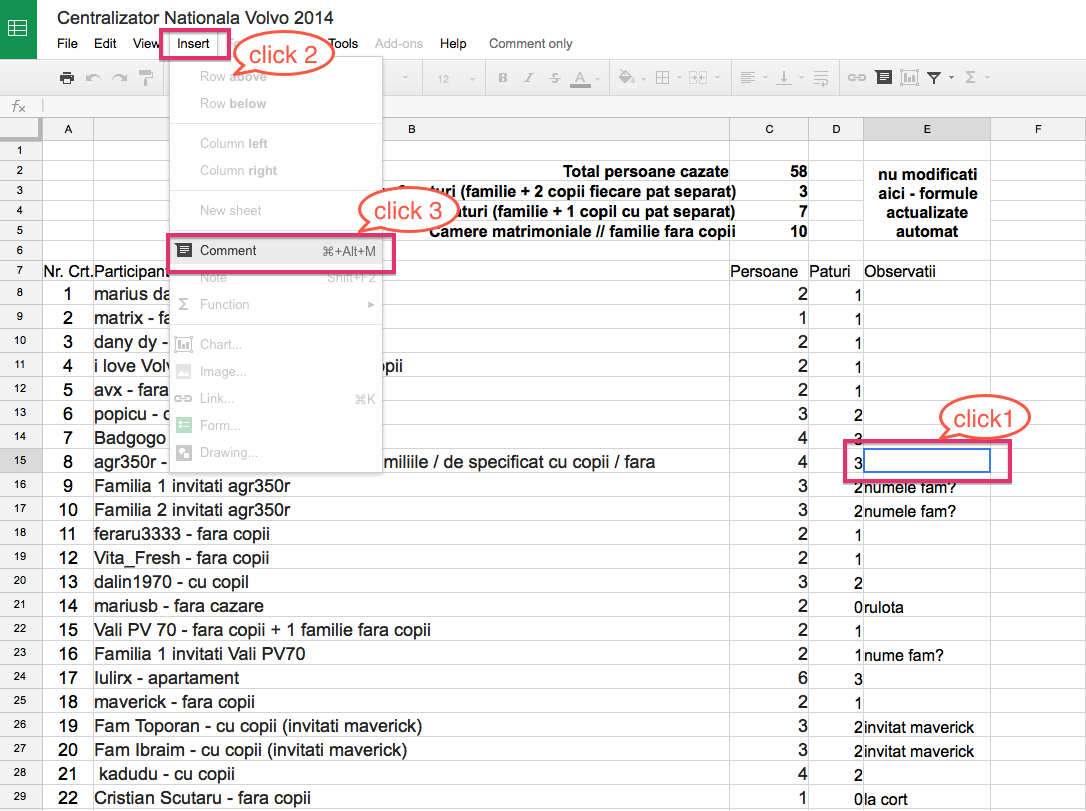
Task: Click the select-all corner box
Action: (x=21, y=130)
